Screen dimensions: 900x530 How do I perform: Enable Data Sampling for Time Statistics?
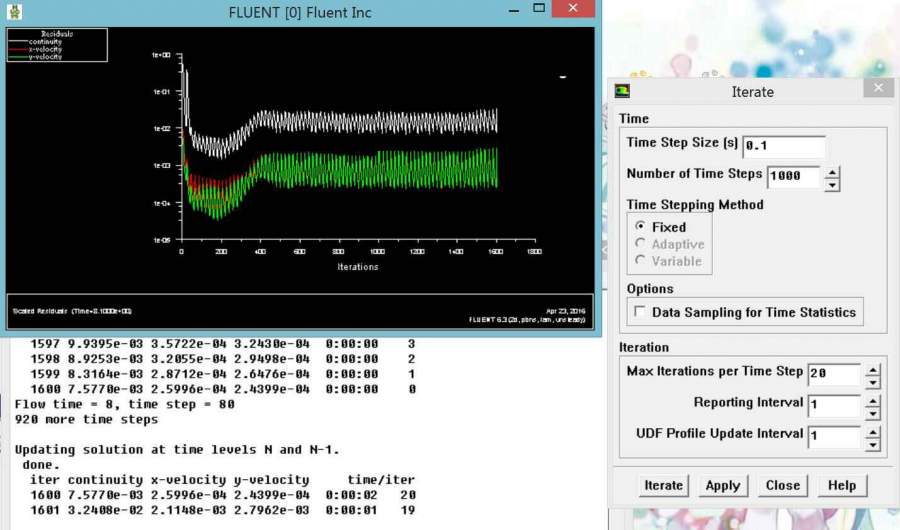(639, 311)
